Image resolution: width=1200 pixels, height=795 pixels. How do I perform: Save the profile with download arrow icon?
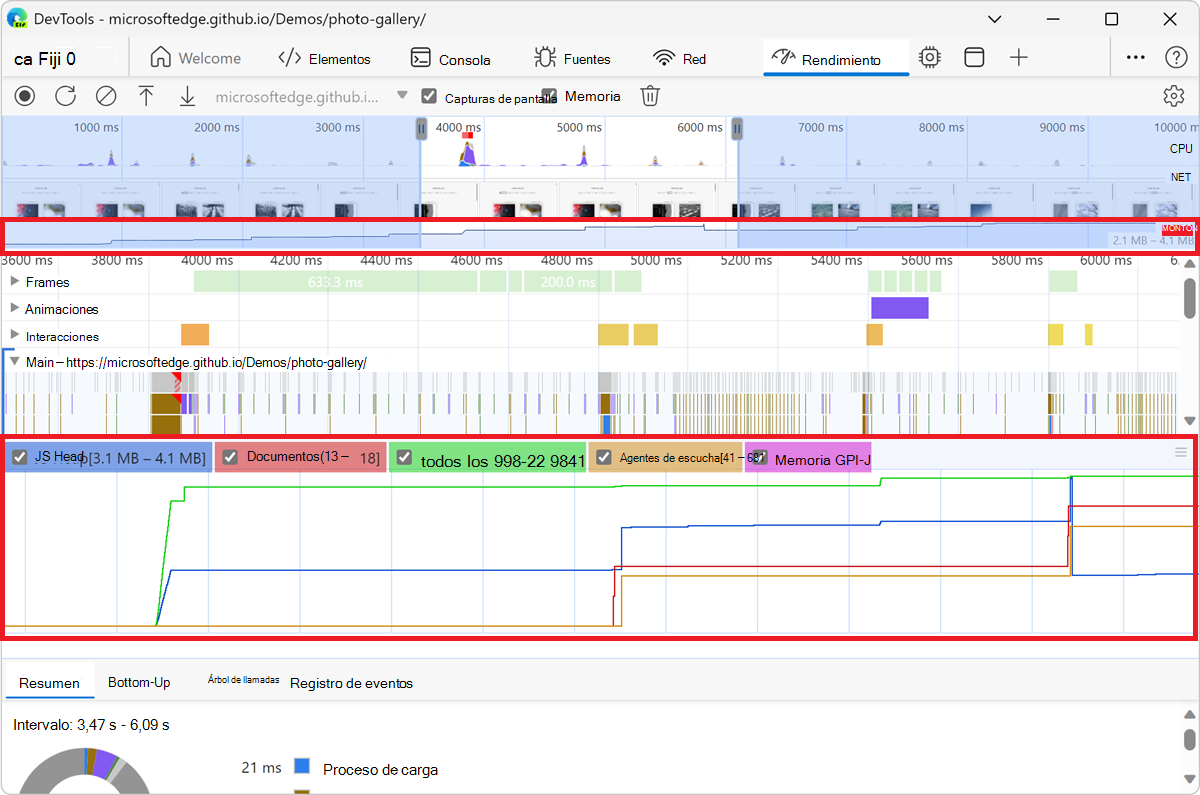pos(187,96)
